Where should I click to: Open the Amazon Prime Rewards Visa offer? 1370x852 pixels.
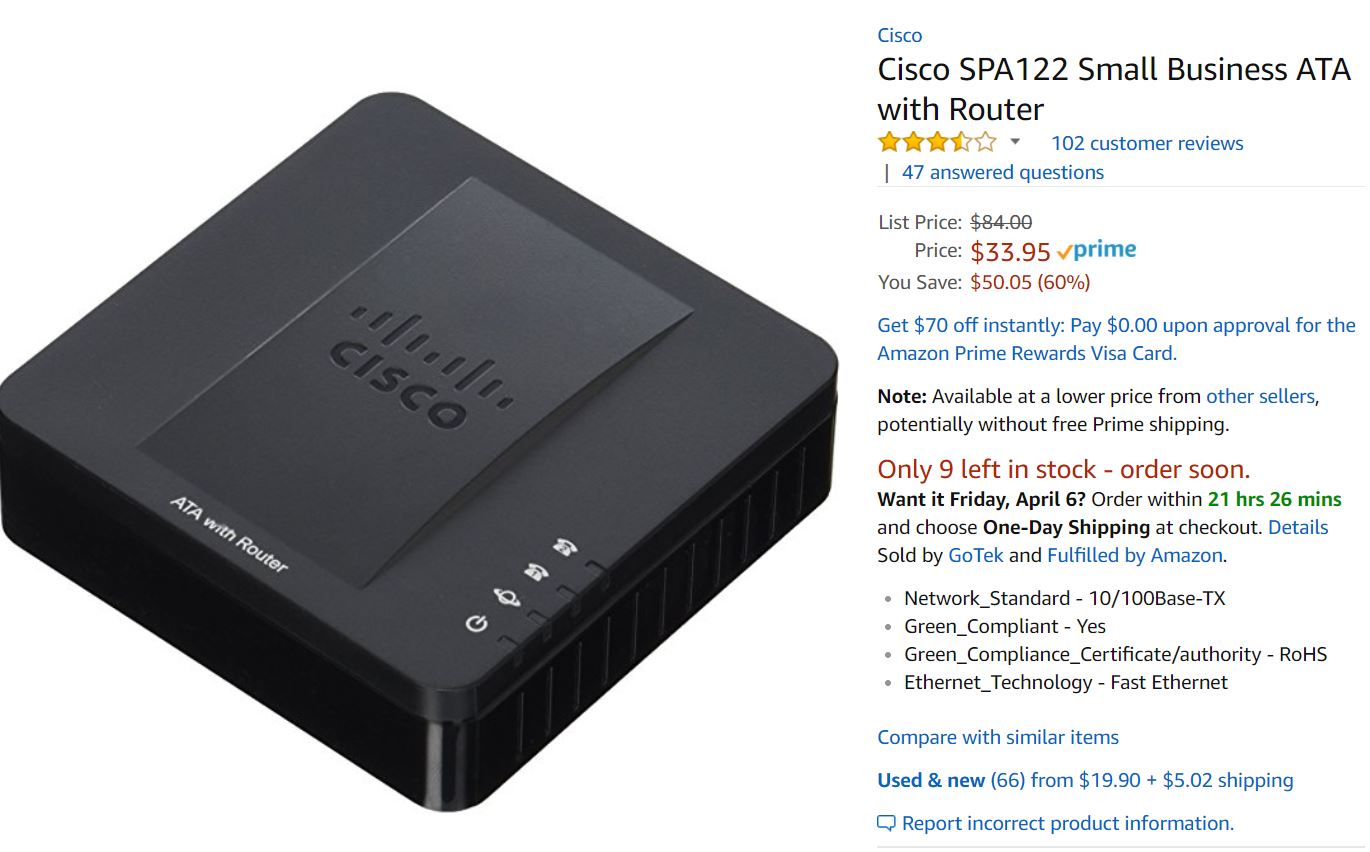click(1116, 339)
